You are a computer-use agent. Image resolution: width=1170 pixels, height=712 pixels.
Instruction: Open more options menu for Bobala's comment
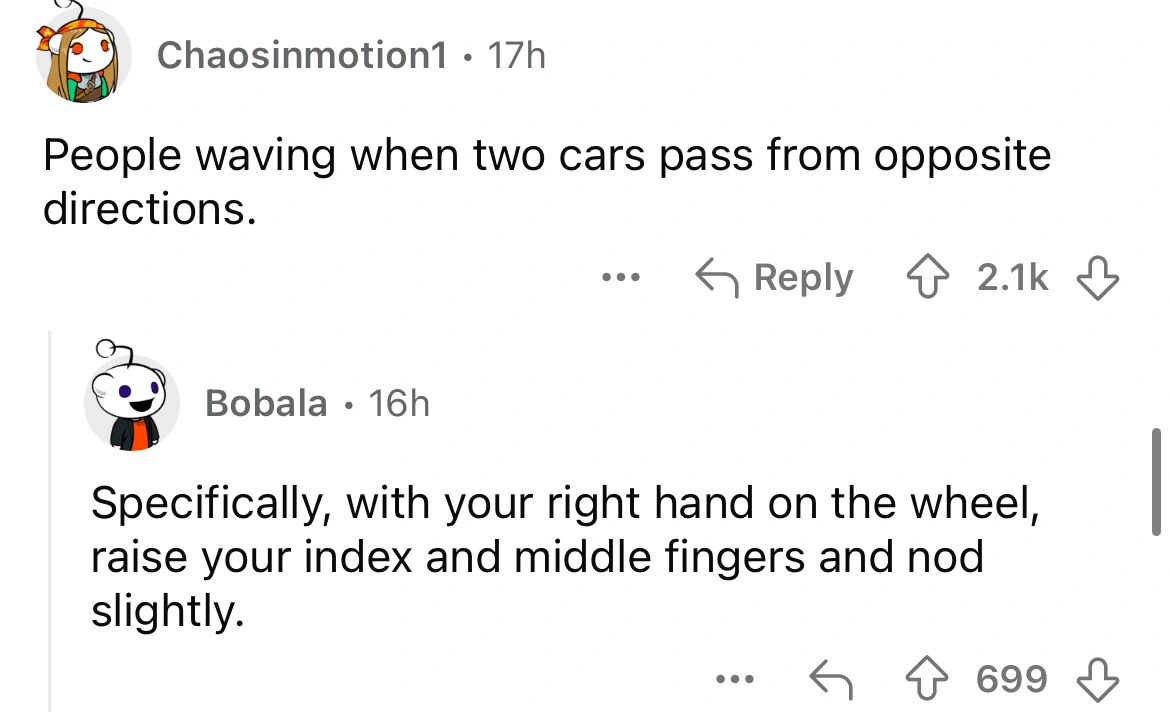735,680
